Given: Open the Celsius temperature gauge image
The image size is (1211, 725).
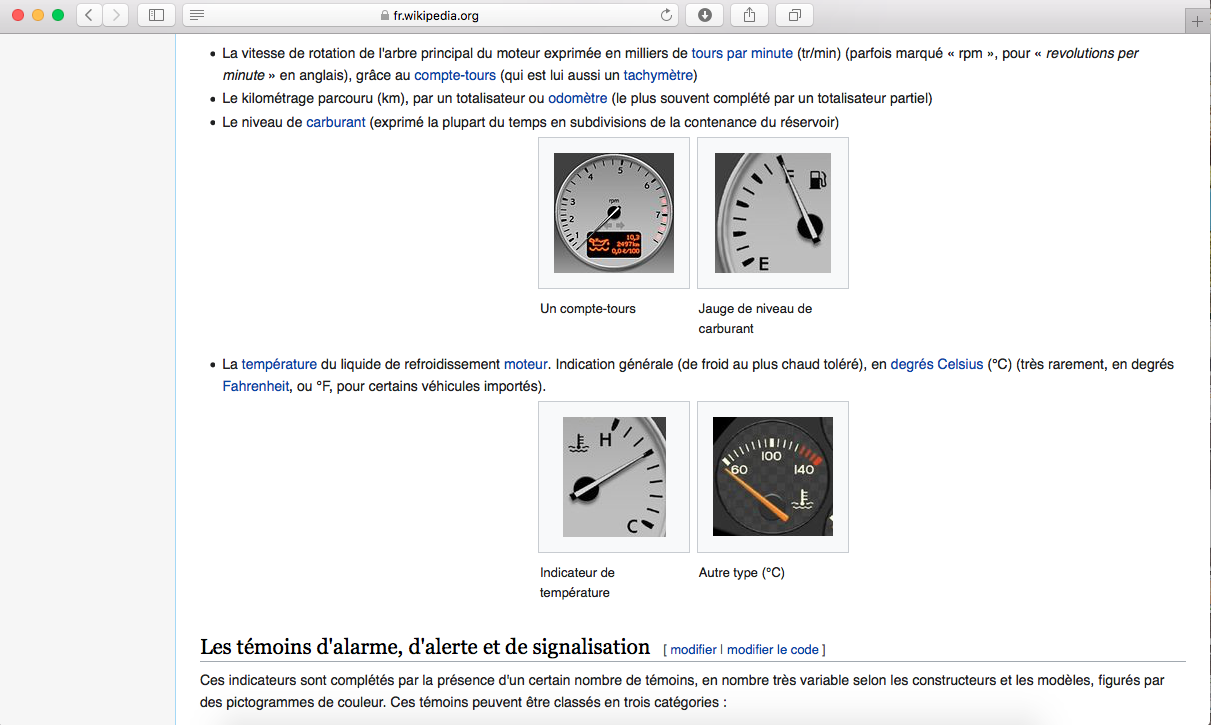Looking at the screenshot, I should 772,477.
